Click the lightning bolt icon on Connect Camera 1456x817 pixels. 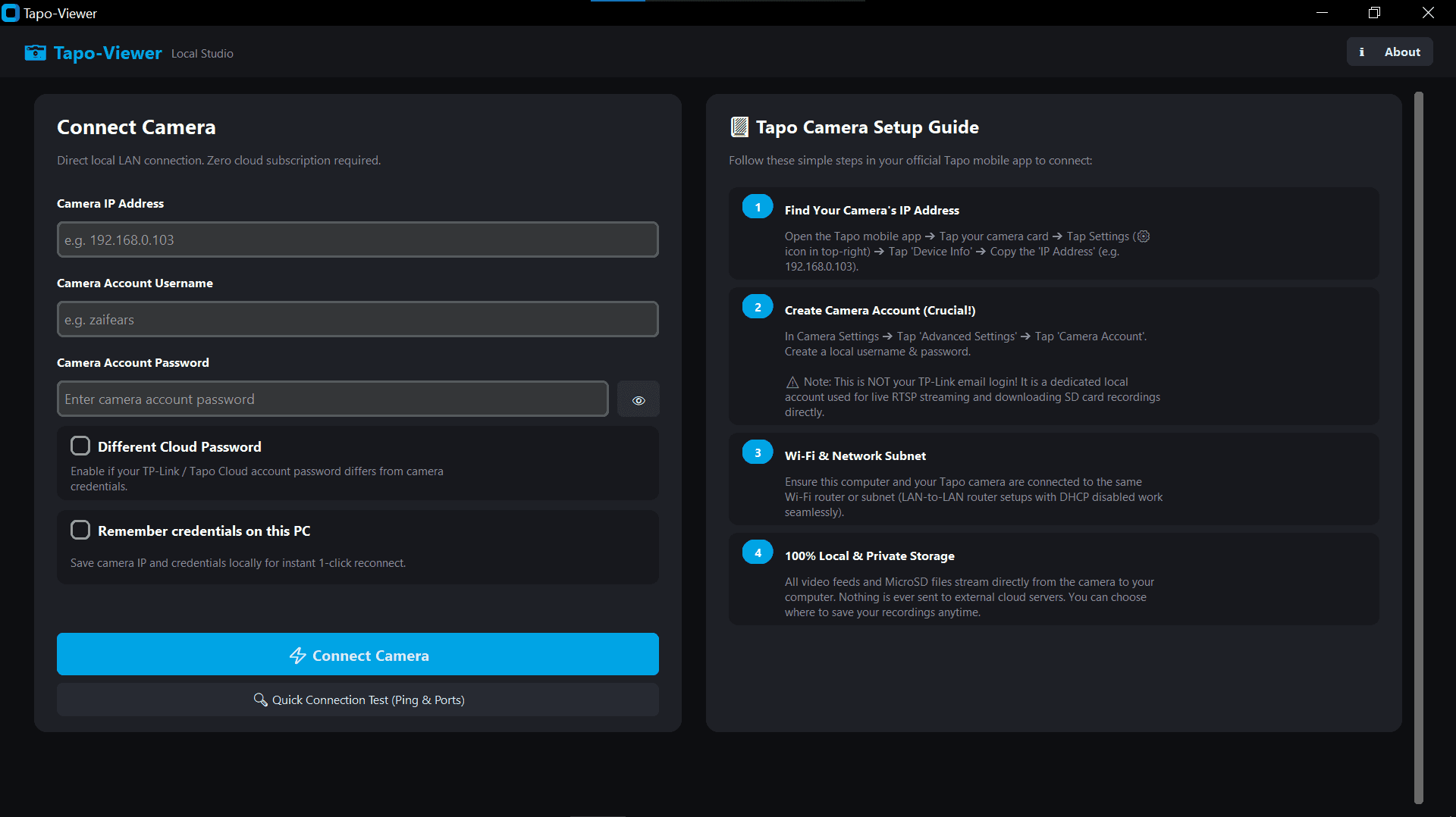(x=298, y=656)
